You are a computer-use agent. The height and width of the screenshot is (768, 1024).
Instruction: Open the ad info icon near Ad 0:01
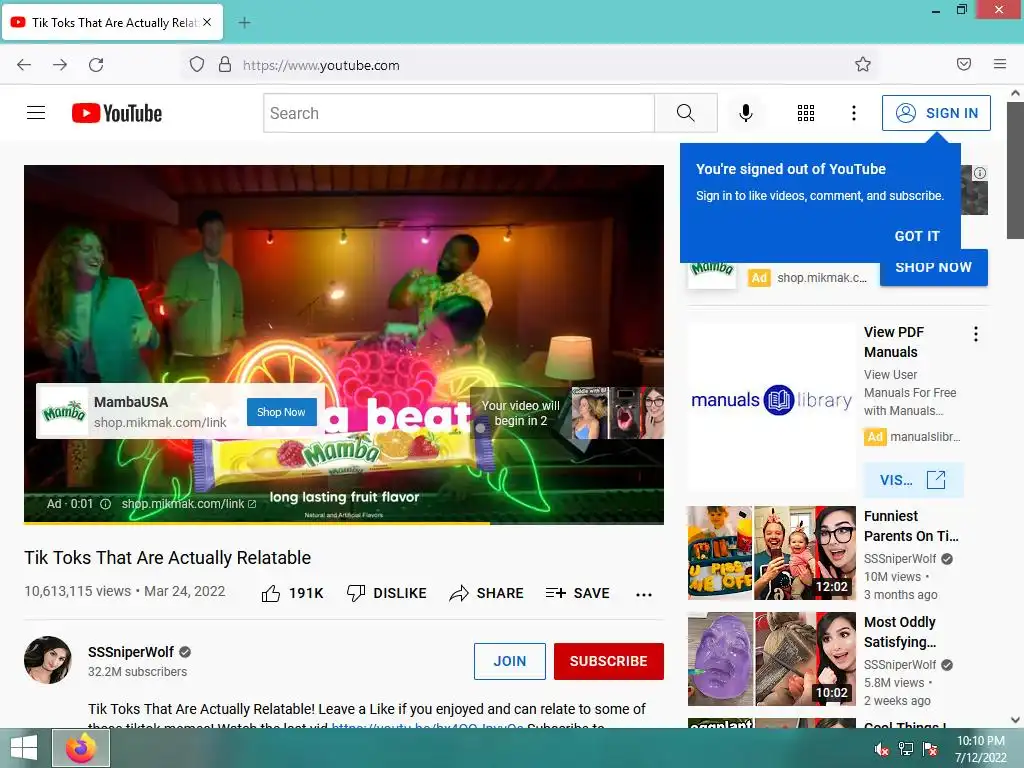tap(106, 504)
